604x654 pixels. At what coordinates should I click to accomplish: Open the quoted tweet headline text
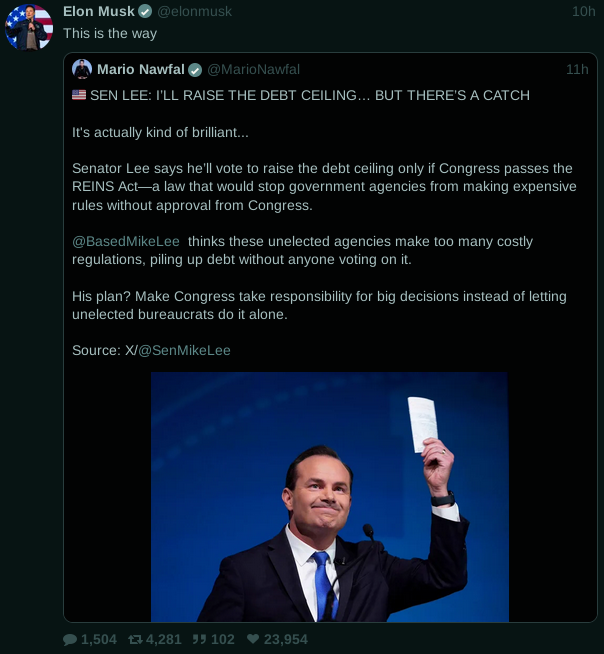(310, 95)
